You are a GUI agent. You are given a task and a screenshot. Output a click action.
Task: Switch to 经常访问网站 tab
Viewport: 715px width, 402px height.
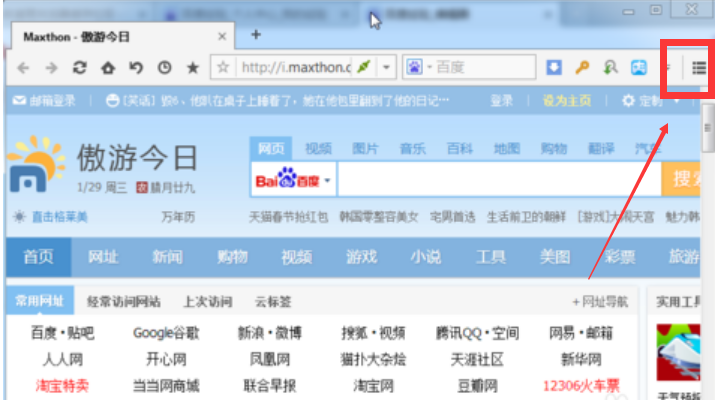pos(124,301)
